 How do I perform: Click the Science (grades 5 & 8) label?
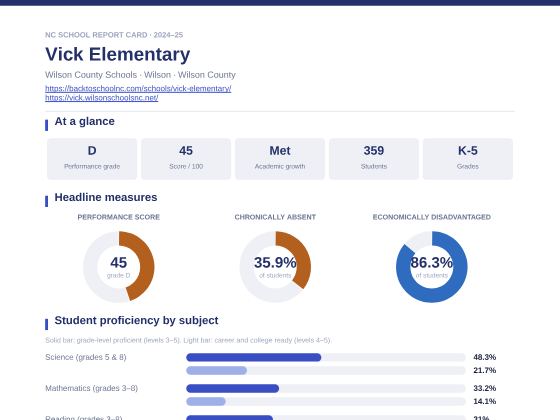[x=86, y=357]
